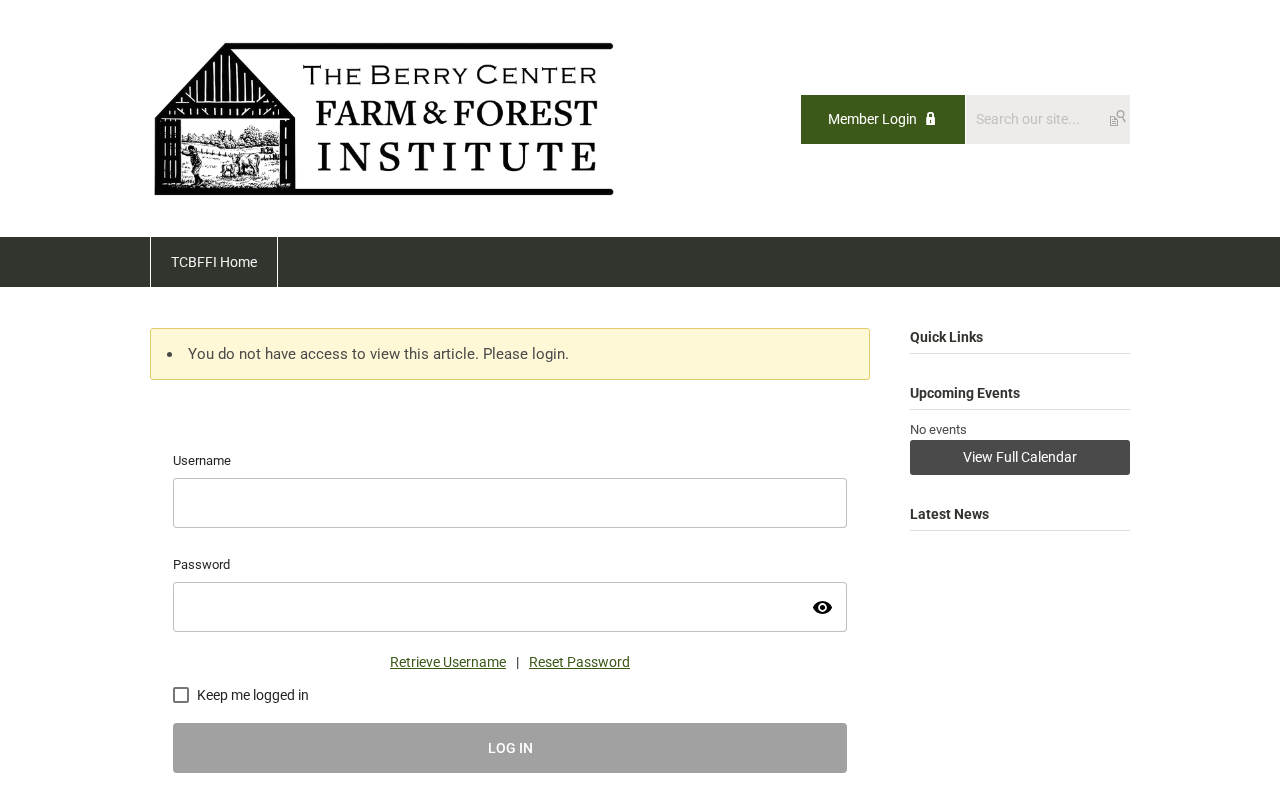Click the Keep me logged in label
This screenshot has width=1280, height=800.
pos(253,695)
